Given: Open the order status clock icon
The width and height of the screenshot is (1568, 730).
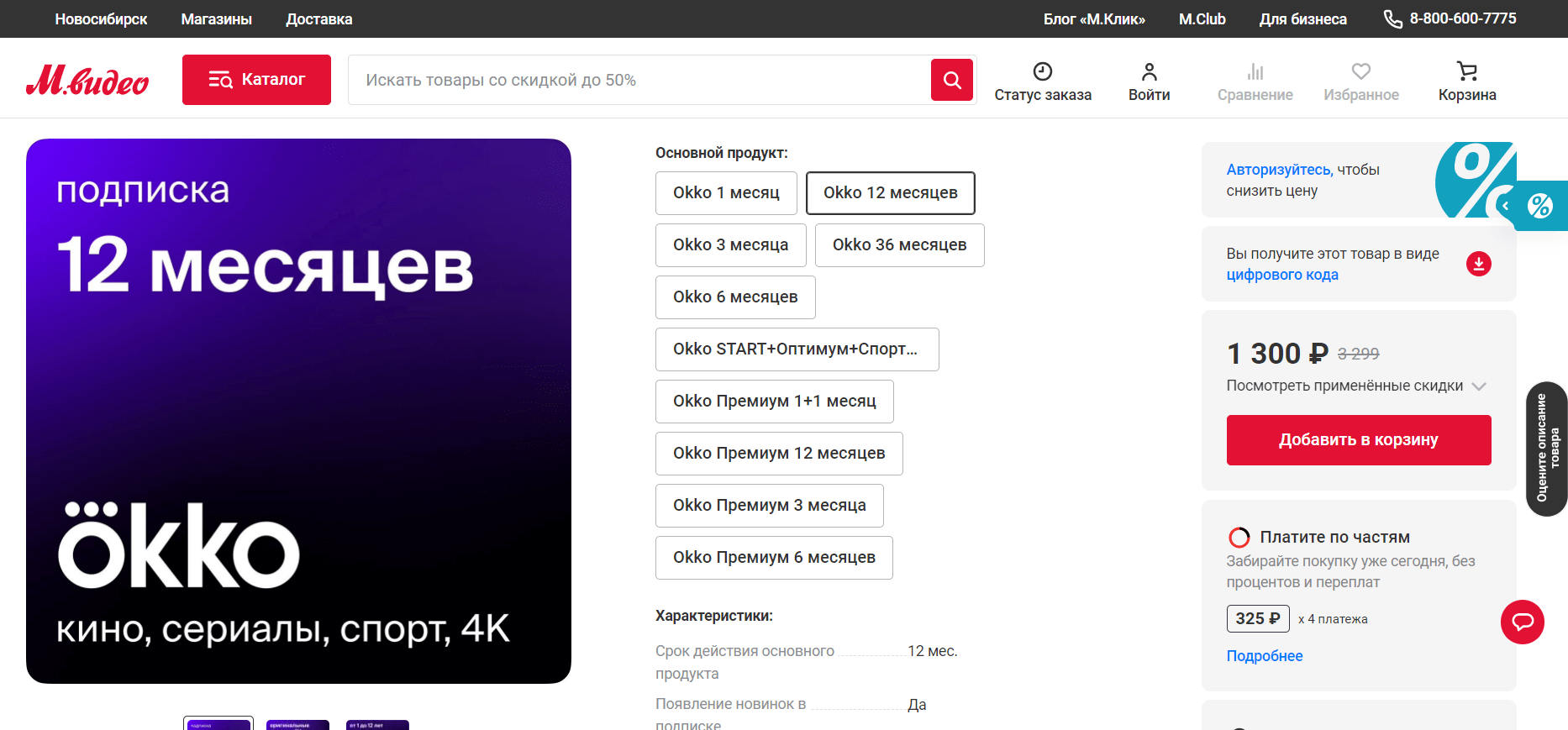Looking at the screenshot, I should click(1042, 71).
